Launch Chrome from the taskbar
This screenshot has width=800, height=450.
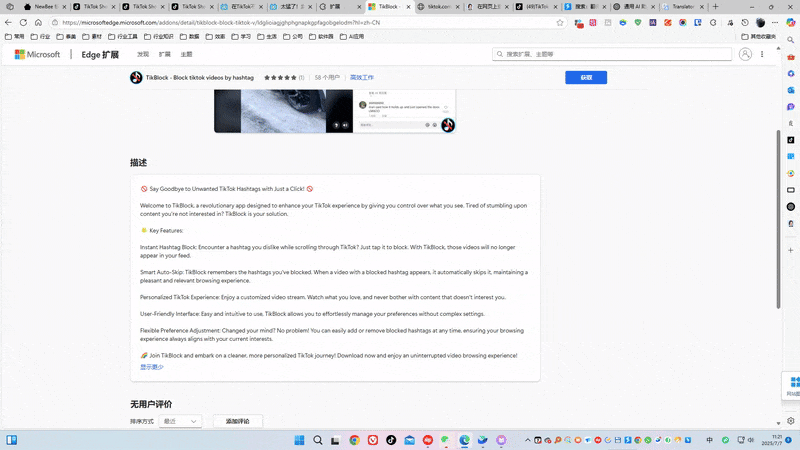coord(354,440)
